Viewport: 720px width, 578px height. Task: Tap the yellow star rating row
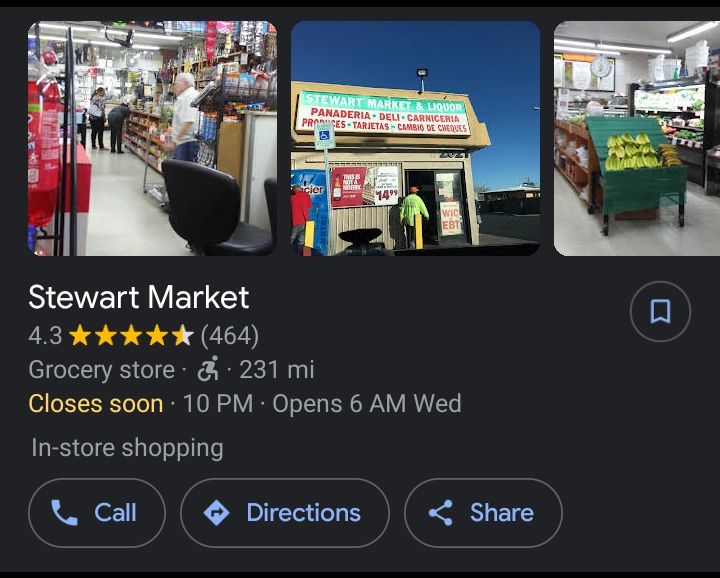(131, 335)
